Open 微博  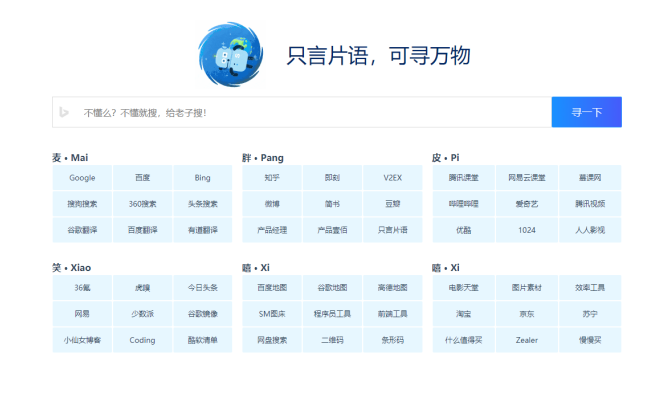coord(272,204)
